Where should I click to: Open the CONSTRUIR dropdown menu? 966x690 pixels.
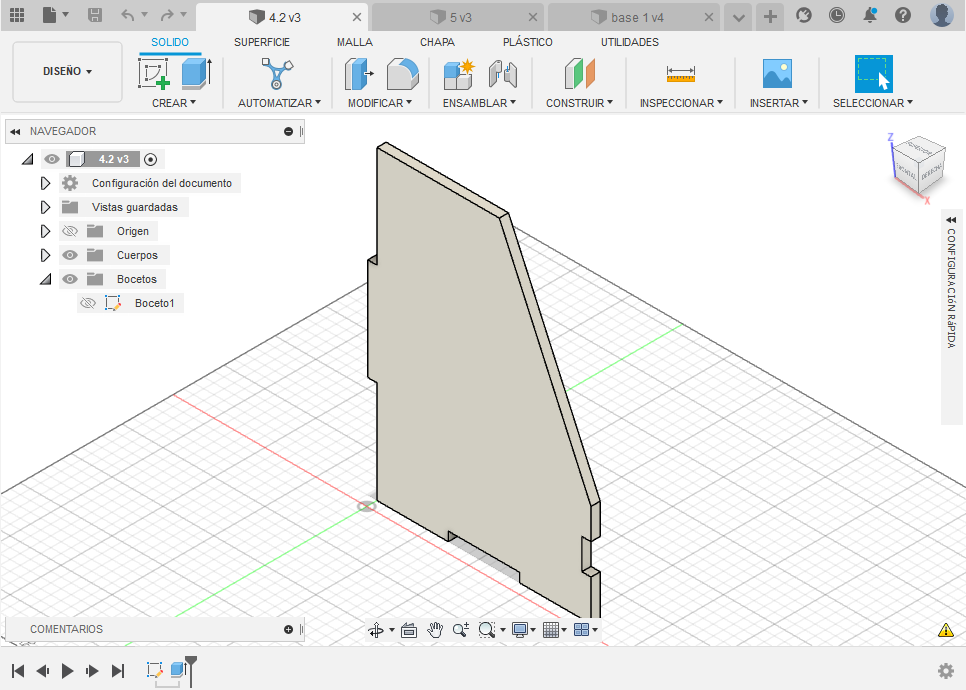[x=579, y=103]
